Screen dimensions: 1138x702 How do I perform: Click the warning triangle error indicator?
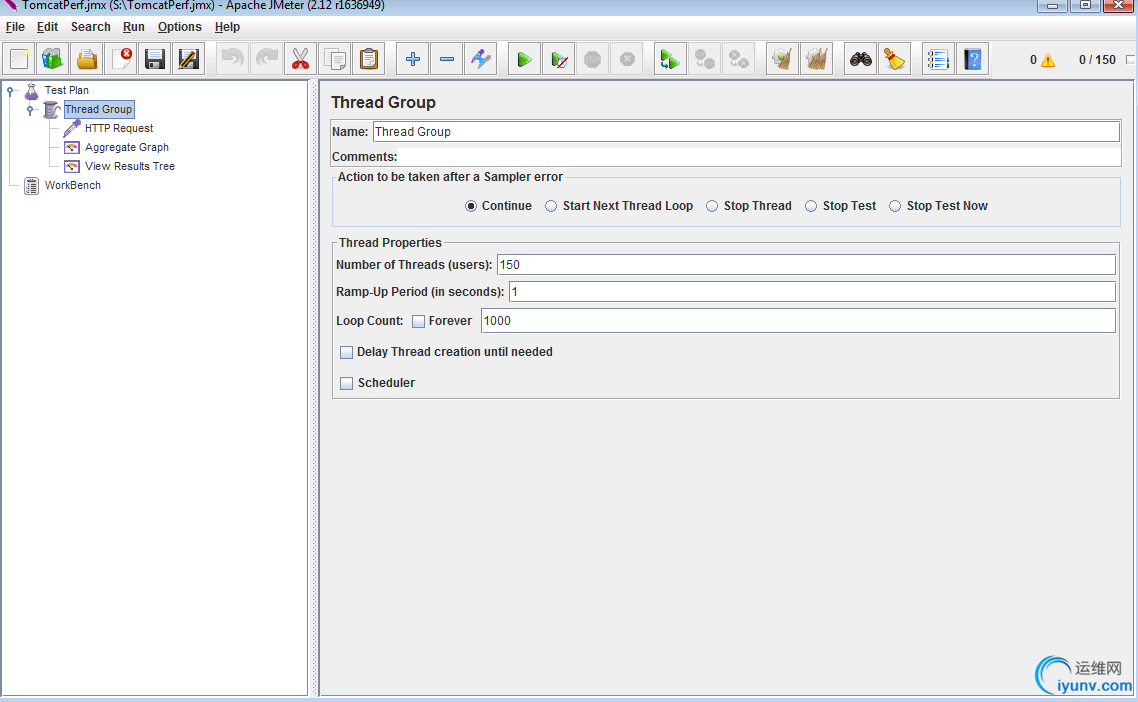[x=1047, y=60]
